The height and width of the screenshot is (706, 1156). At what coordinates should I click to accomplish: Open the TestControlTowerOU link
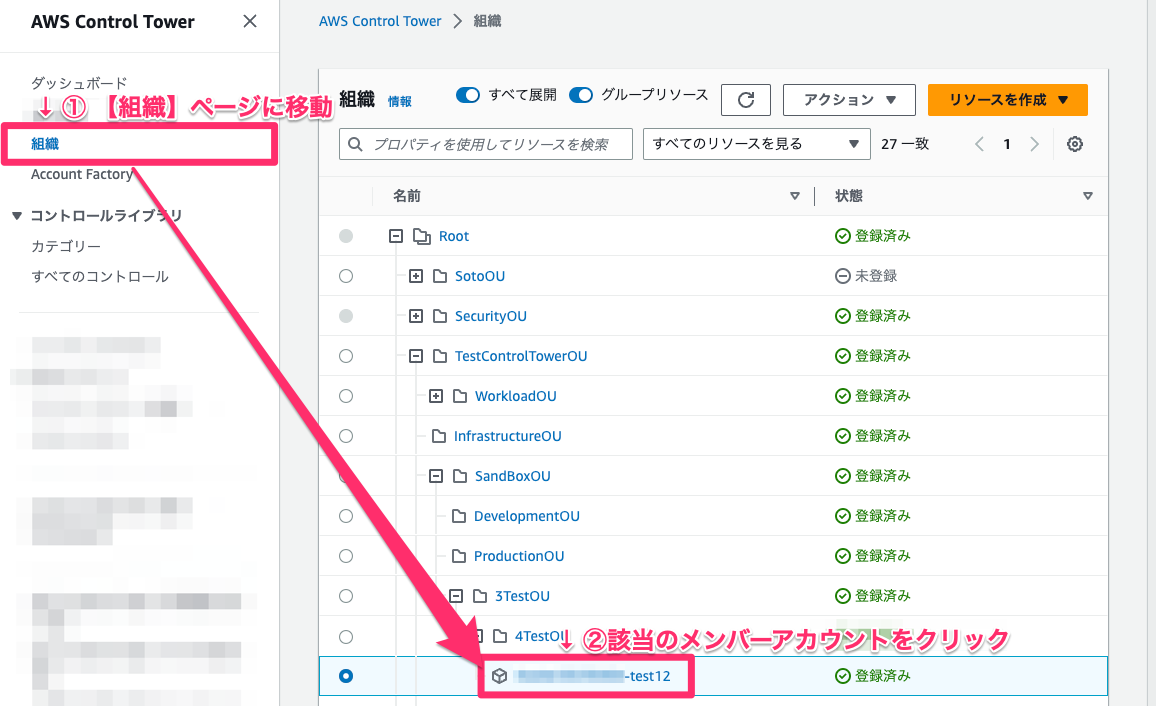point(520,356)
